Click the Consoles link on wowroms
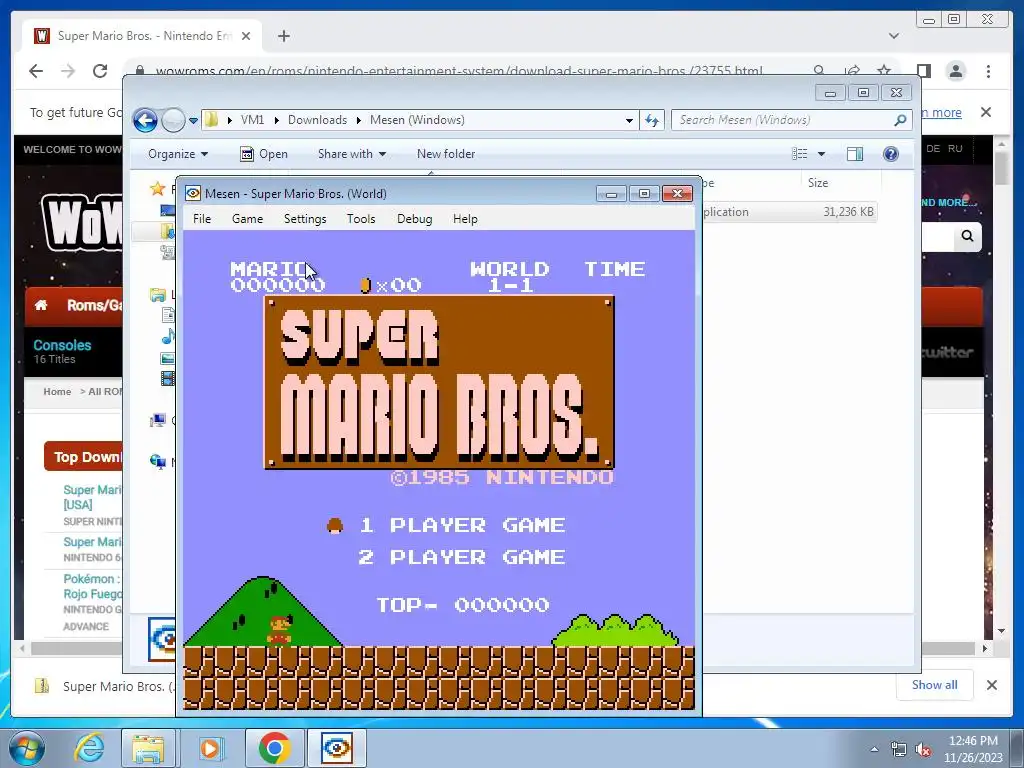 click(62, 345)
